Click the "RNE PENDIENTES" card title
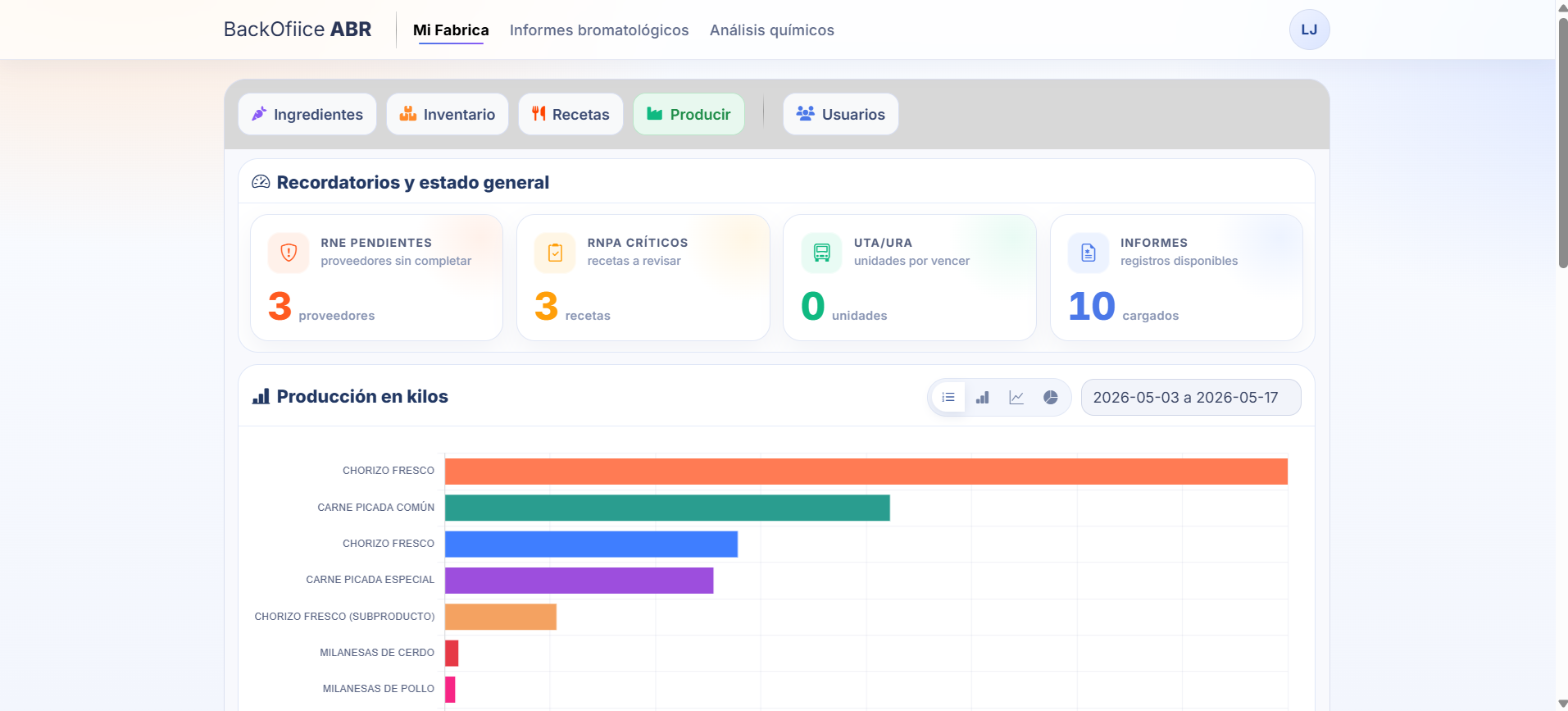 376,243
